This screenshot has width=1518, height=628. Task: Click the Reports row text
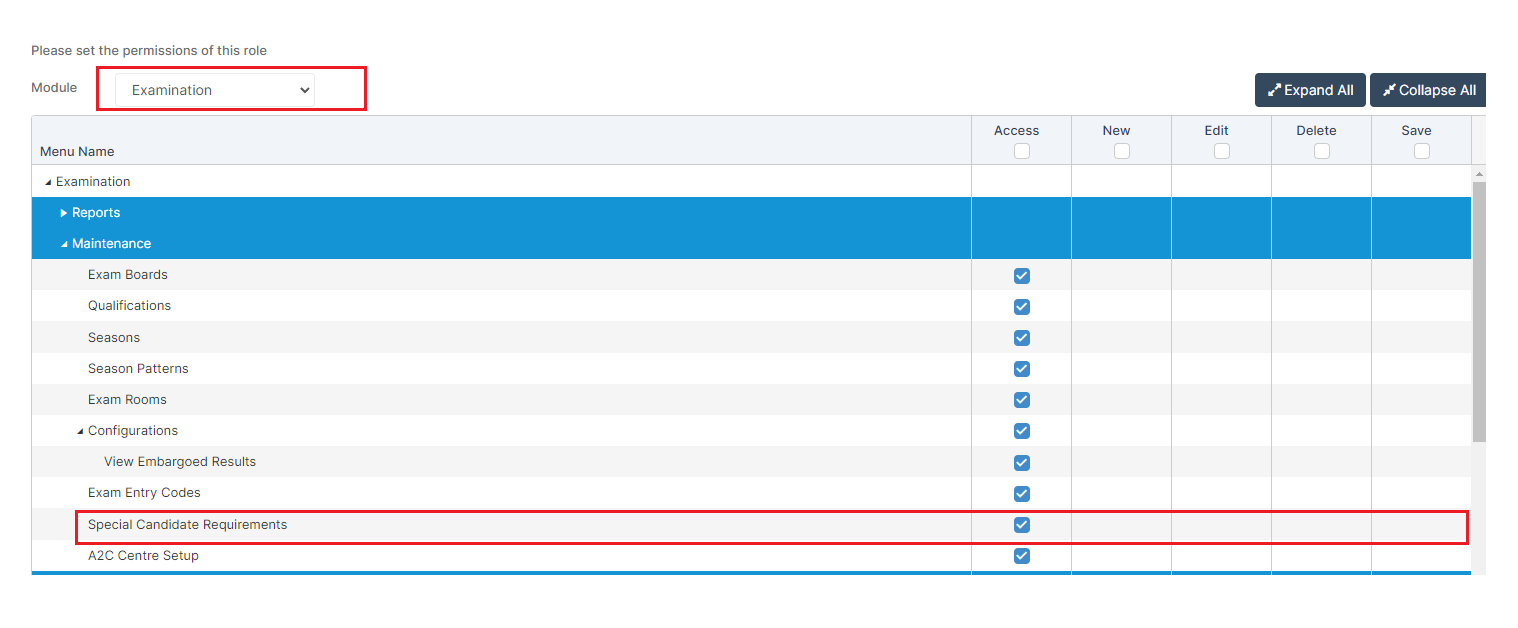tap(96, 213)
